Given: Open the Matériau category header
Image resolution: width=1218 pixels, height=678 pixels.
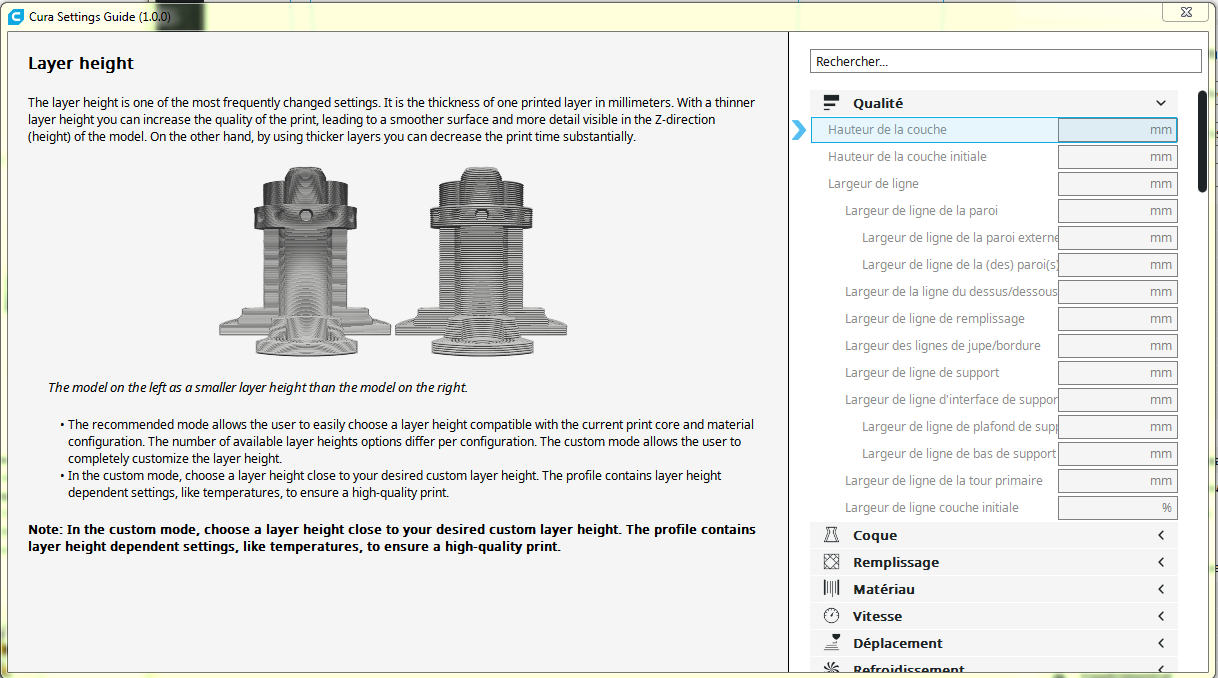Looking at the screenshot, I should 994,589.
